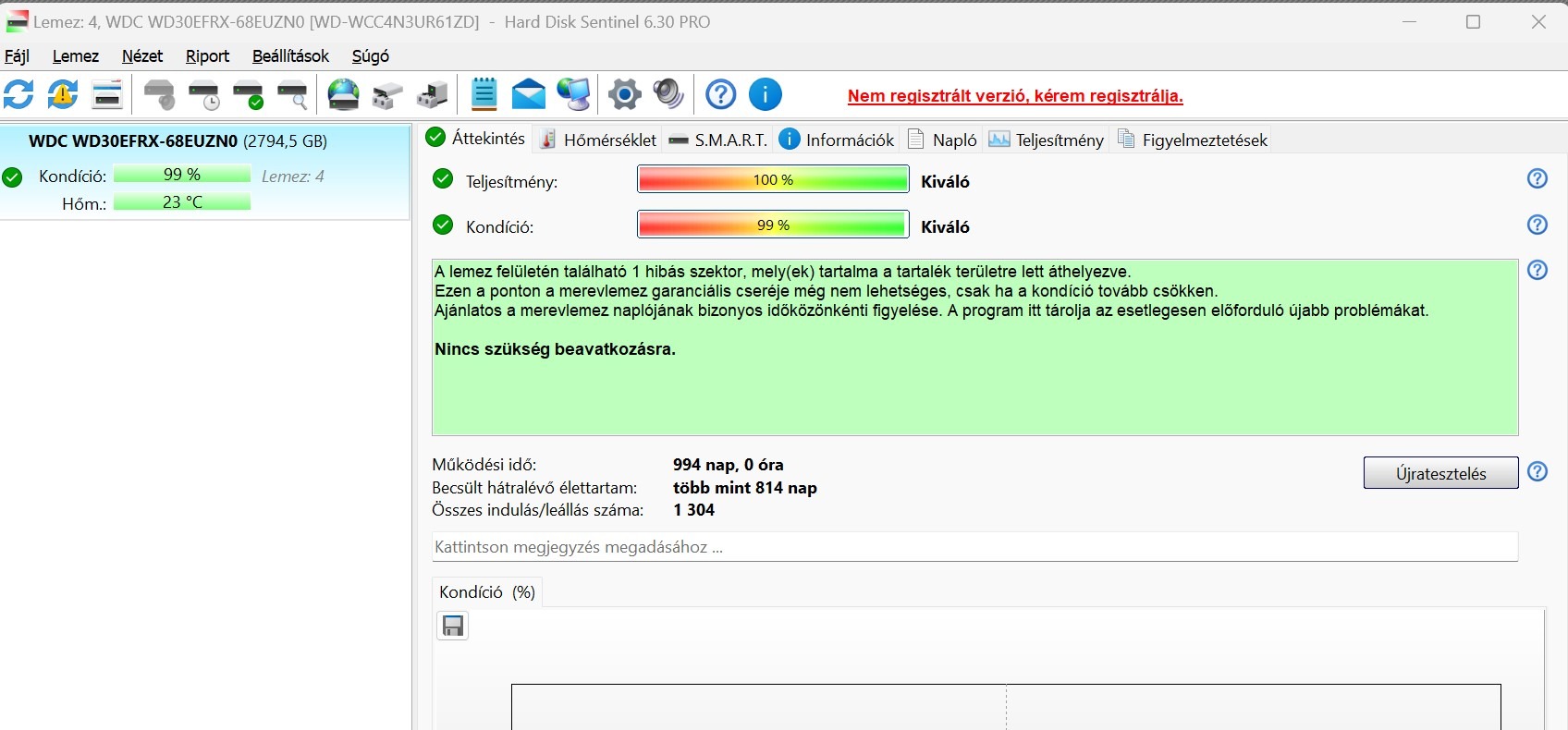Viewport: 1568px width, 730px height.
Task: Click the Teljesítmény 100 % gradient bar
Action: pyautogui.click(x=773, y=179)
